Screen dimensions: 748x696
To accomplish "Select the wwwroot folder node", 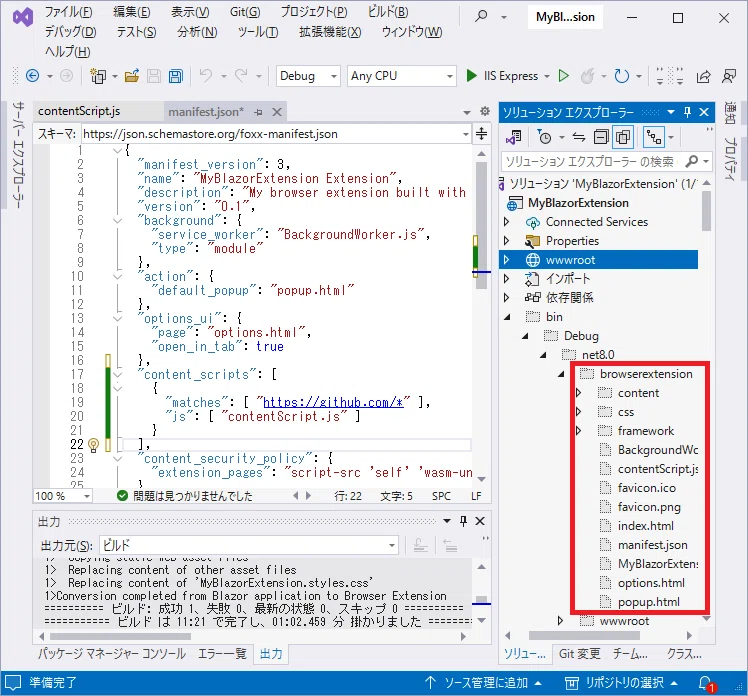I will pyautogui.click(x=598, y=260).
